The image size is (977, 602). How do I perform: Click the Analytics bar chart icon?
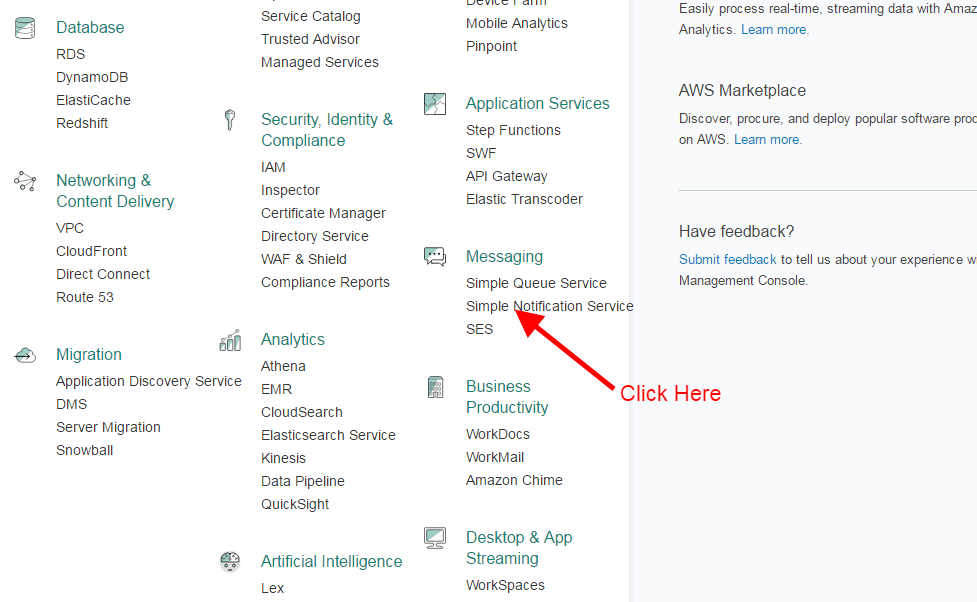(x=230, y=340)
